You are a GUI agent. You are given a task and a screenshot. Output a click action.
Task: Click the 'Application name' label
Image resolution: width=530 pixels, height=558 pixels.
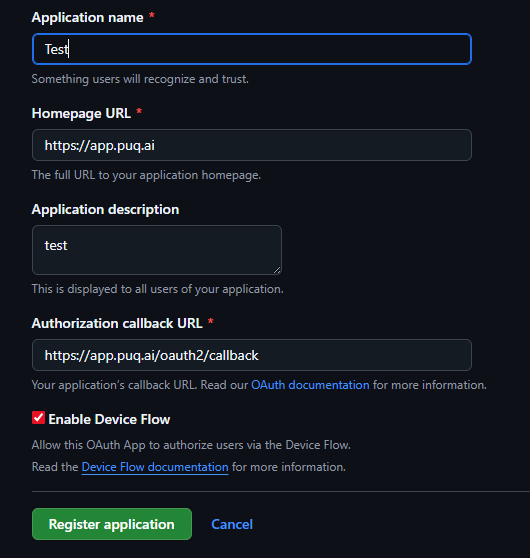pyautogui.click(x=88, y=17)
